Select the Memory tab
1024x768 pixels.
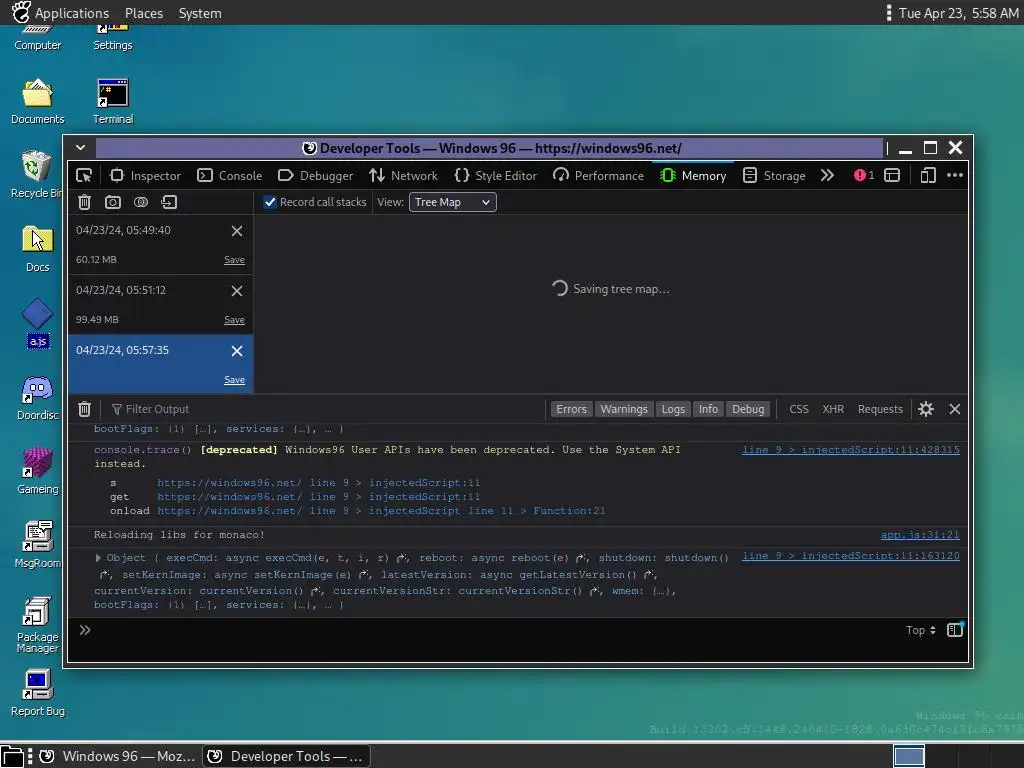coord(694,176)
